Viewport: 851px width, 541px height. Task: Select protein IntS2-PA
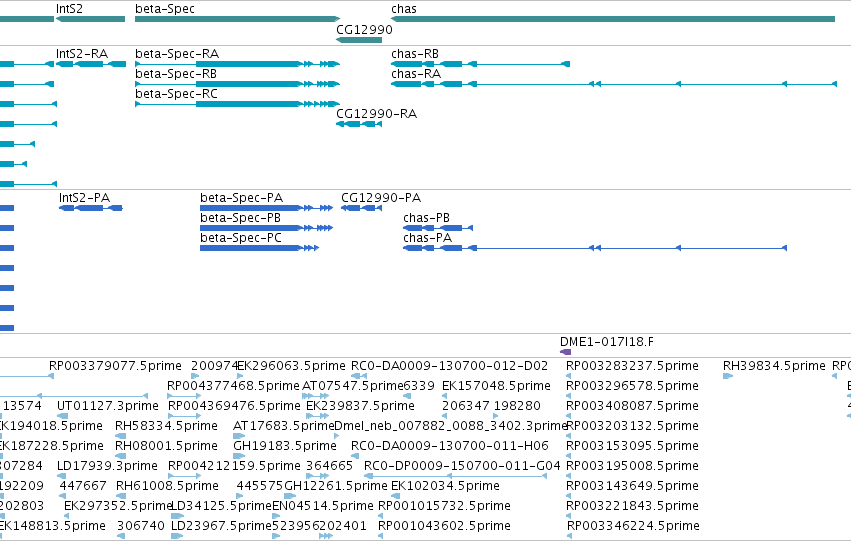tap(91, 208)
